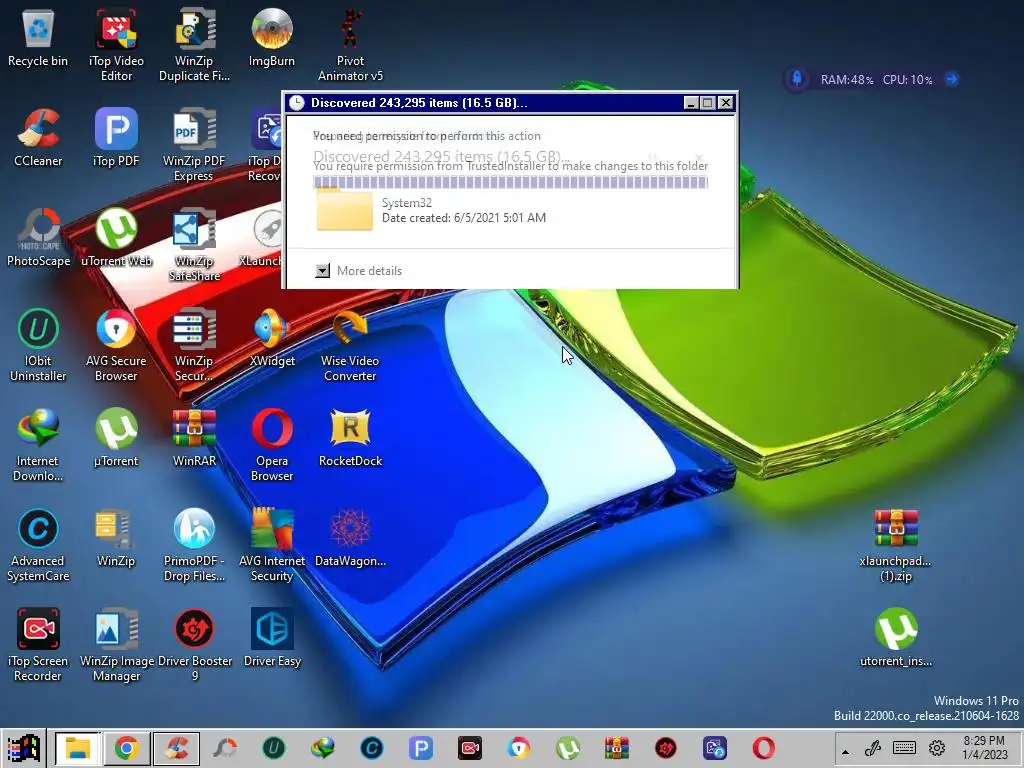Image resolution: width=1024 pixels, height=768 pixels.
Task: Launch the WinZip desktop icon
Action: (x=116, y=538)
